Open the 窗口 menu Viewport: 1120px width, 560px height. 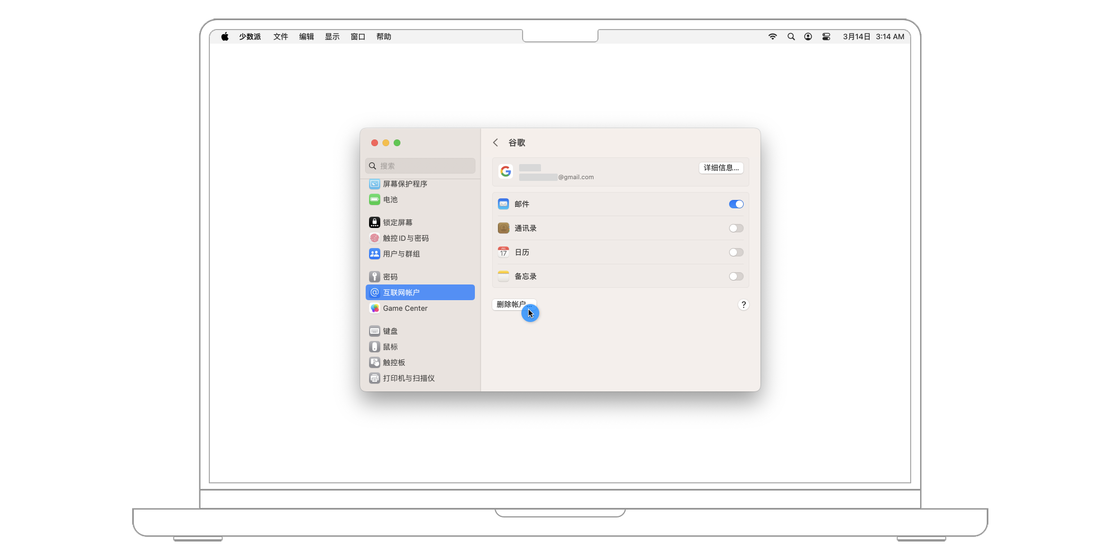358,36
